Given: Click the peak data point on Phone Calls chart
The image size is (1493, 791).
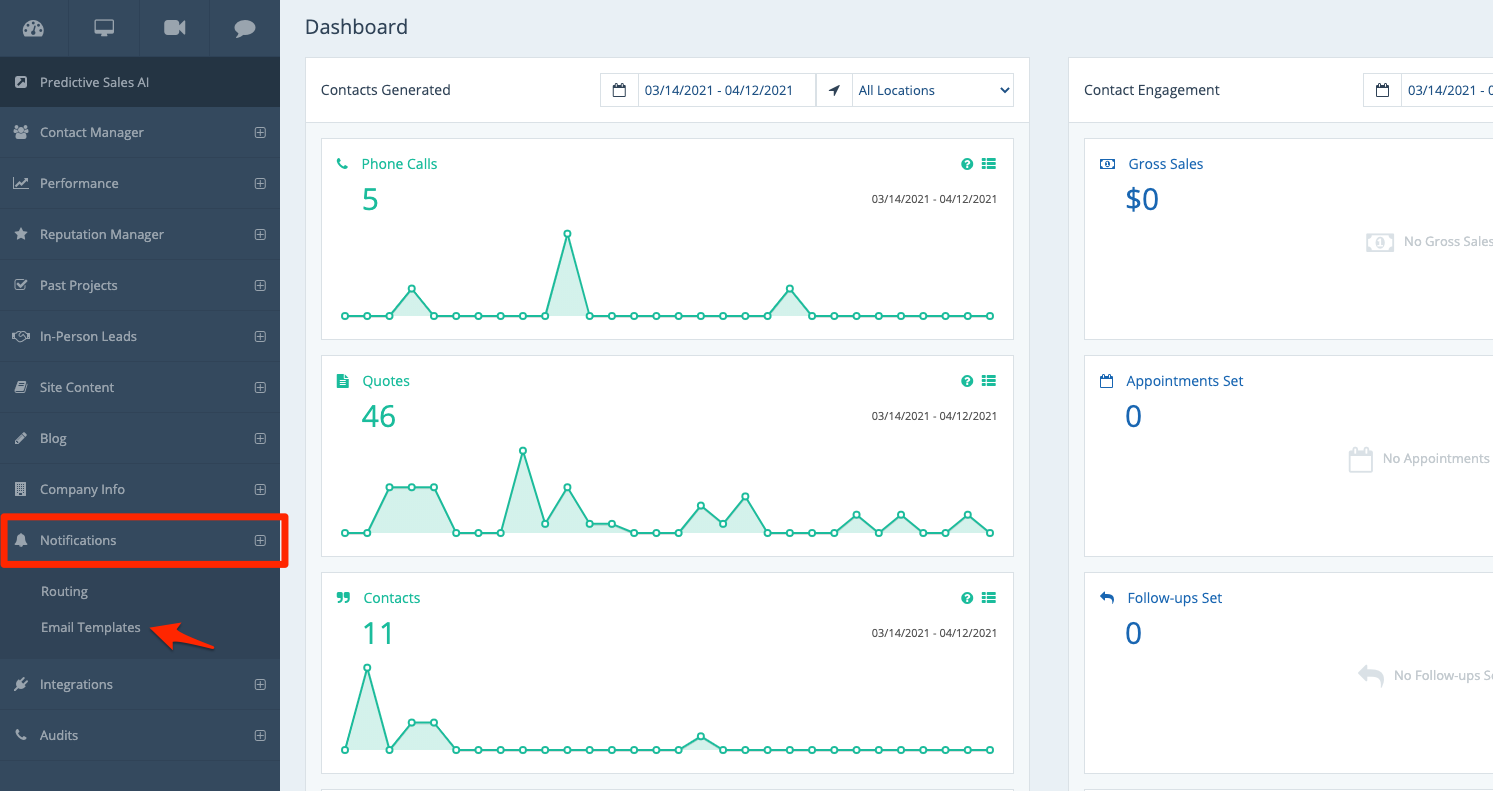Looking at the screenshot, I should [567, 233].
